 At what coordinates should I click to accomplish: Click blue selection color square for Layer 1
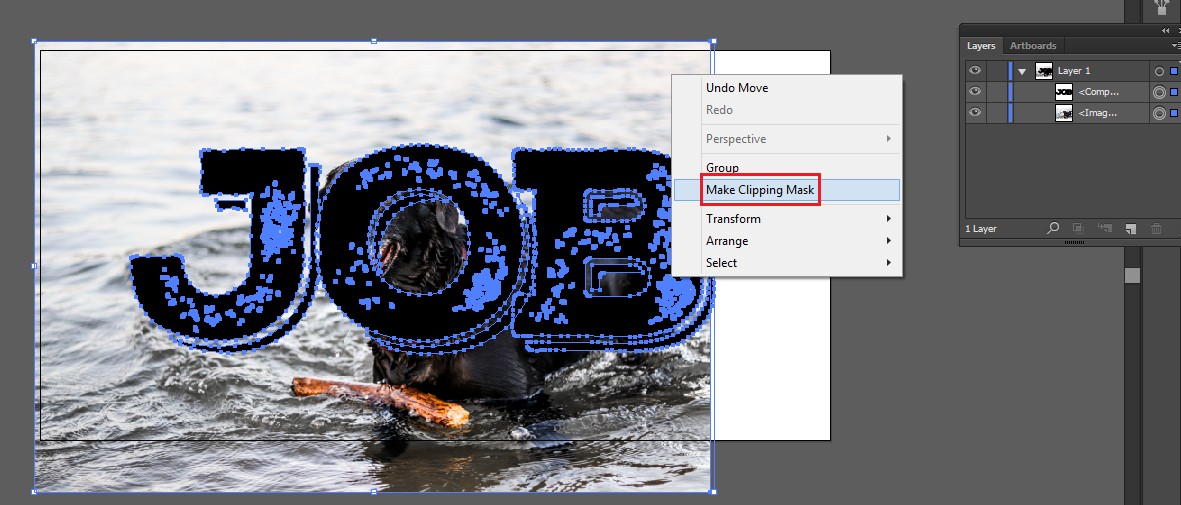(x=1174, y=71)
